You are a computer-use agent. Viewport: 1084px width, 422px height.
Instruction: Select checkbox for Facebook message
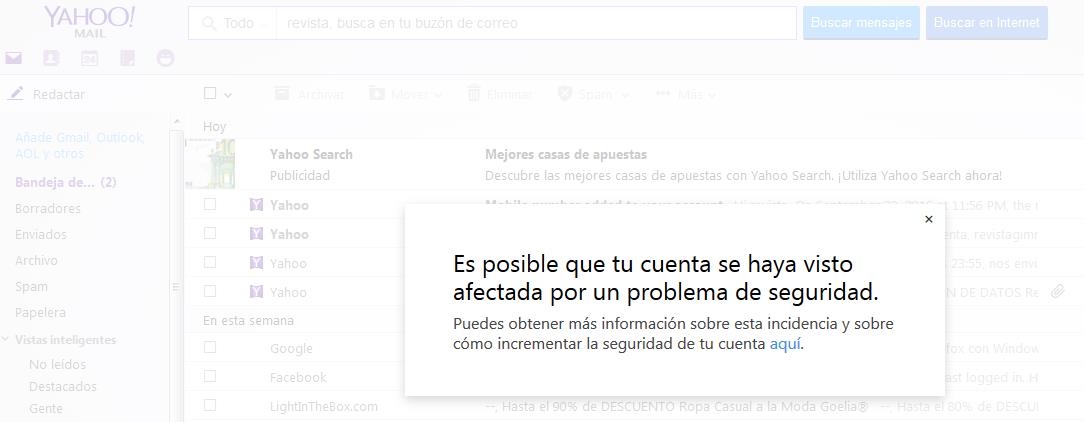tap(210, 376)
